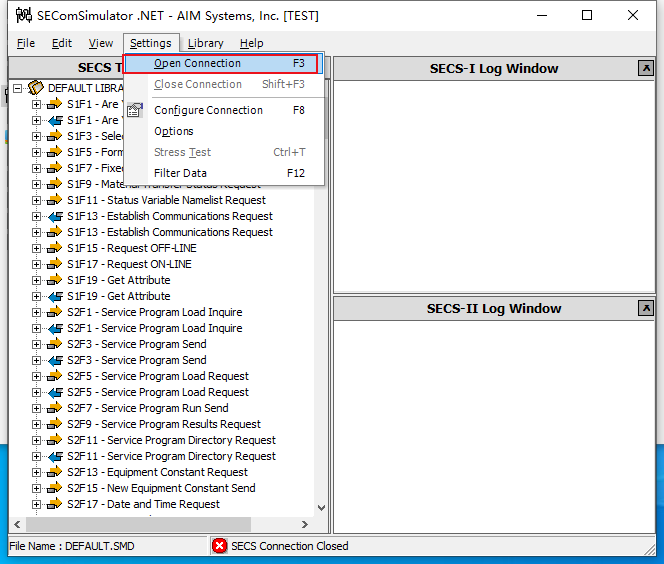
Task: Select S1F15 - Request OFF-LINE
Action: point(132,248)
